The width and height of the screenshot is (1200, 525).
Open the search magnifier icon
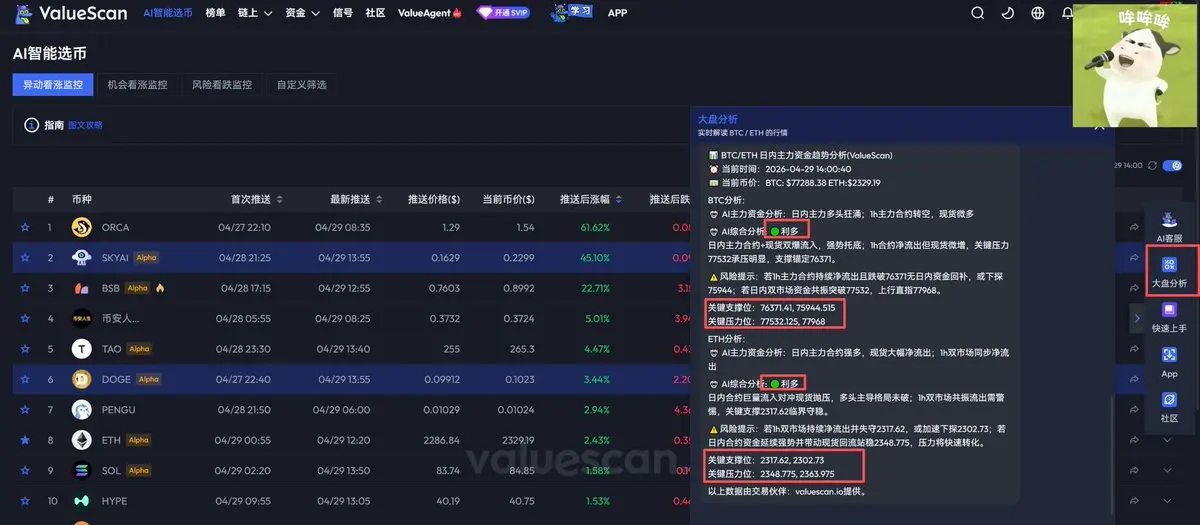pos(978,13)
